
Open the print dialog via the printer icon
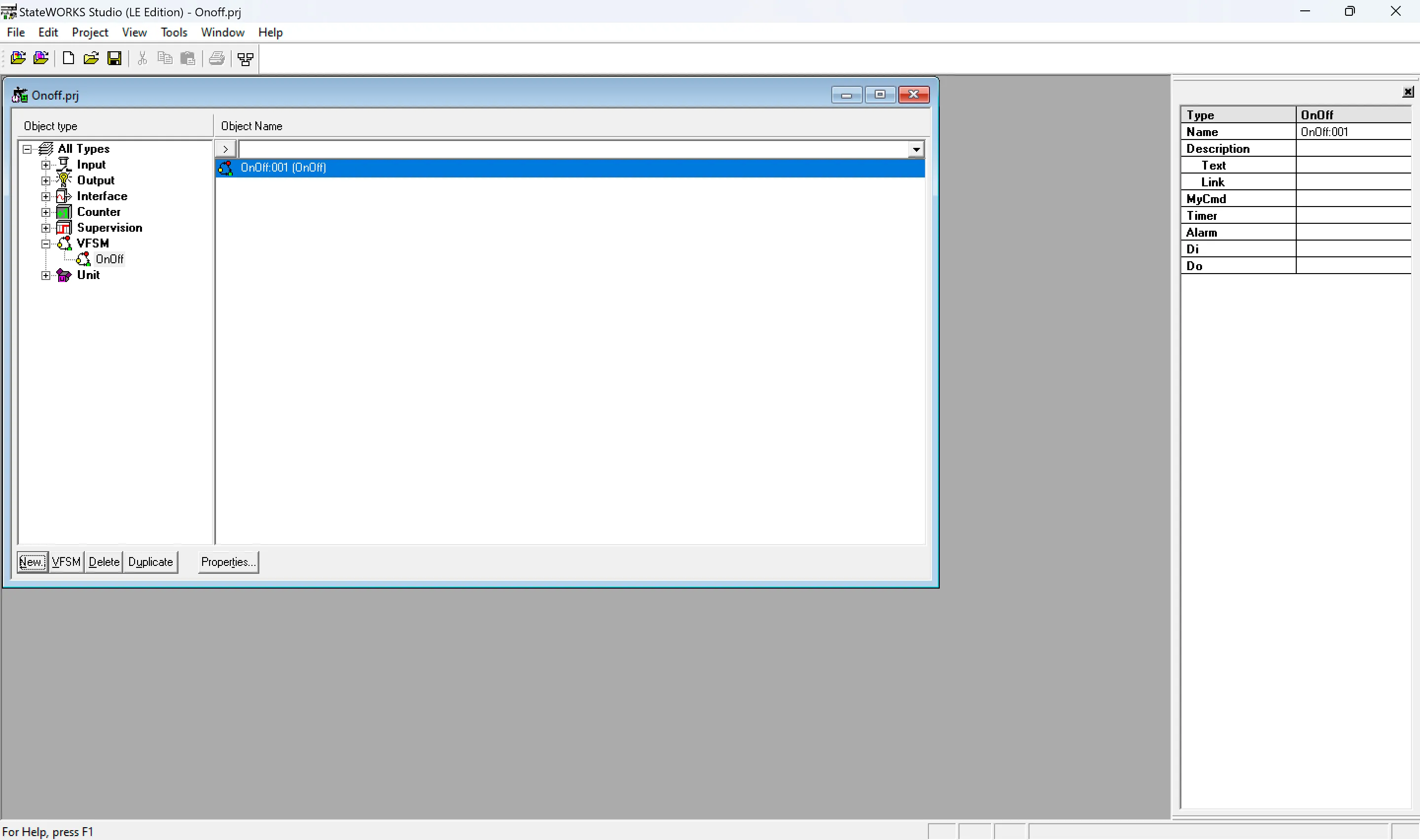[217, 58]
